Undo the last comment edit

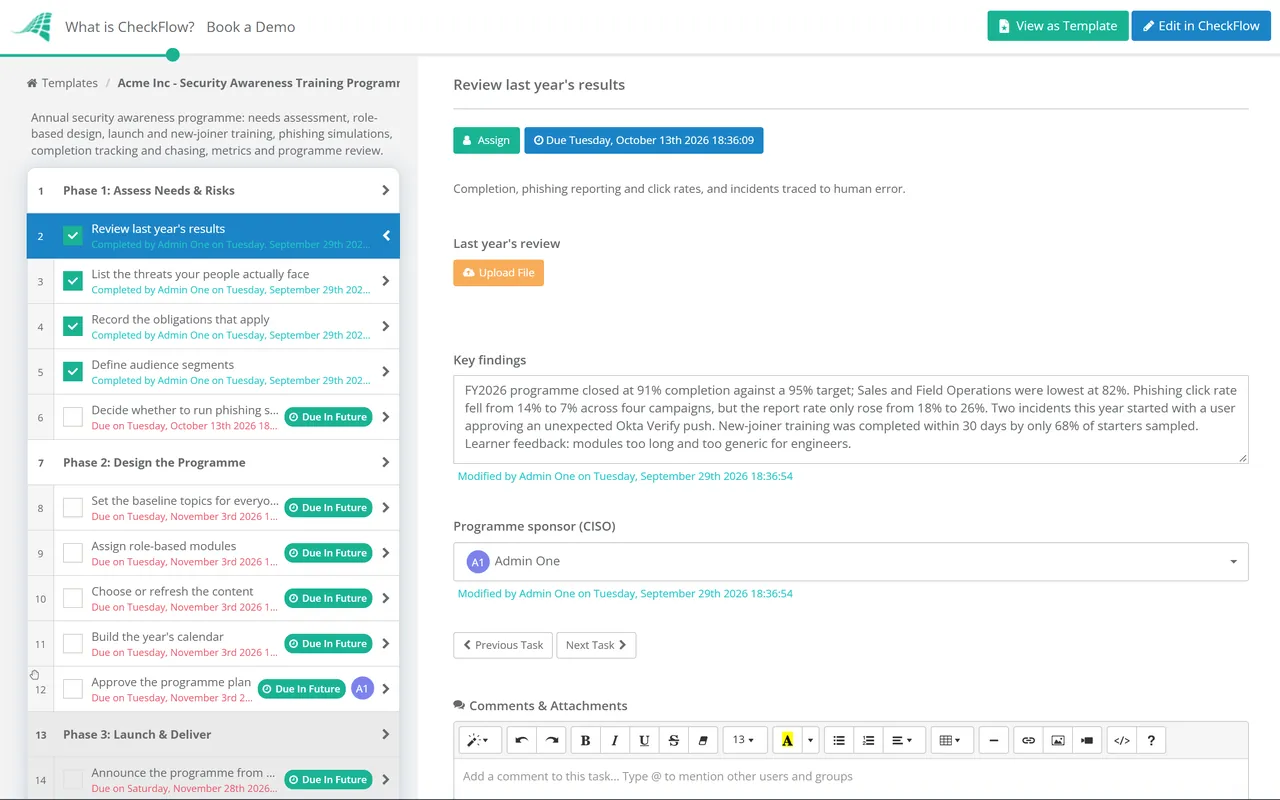point(522,740)
